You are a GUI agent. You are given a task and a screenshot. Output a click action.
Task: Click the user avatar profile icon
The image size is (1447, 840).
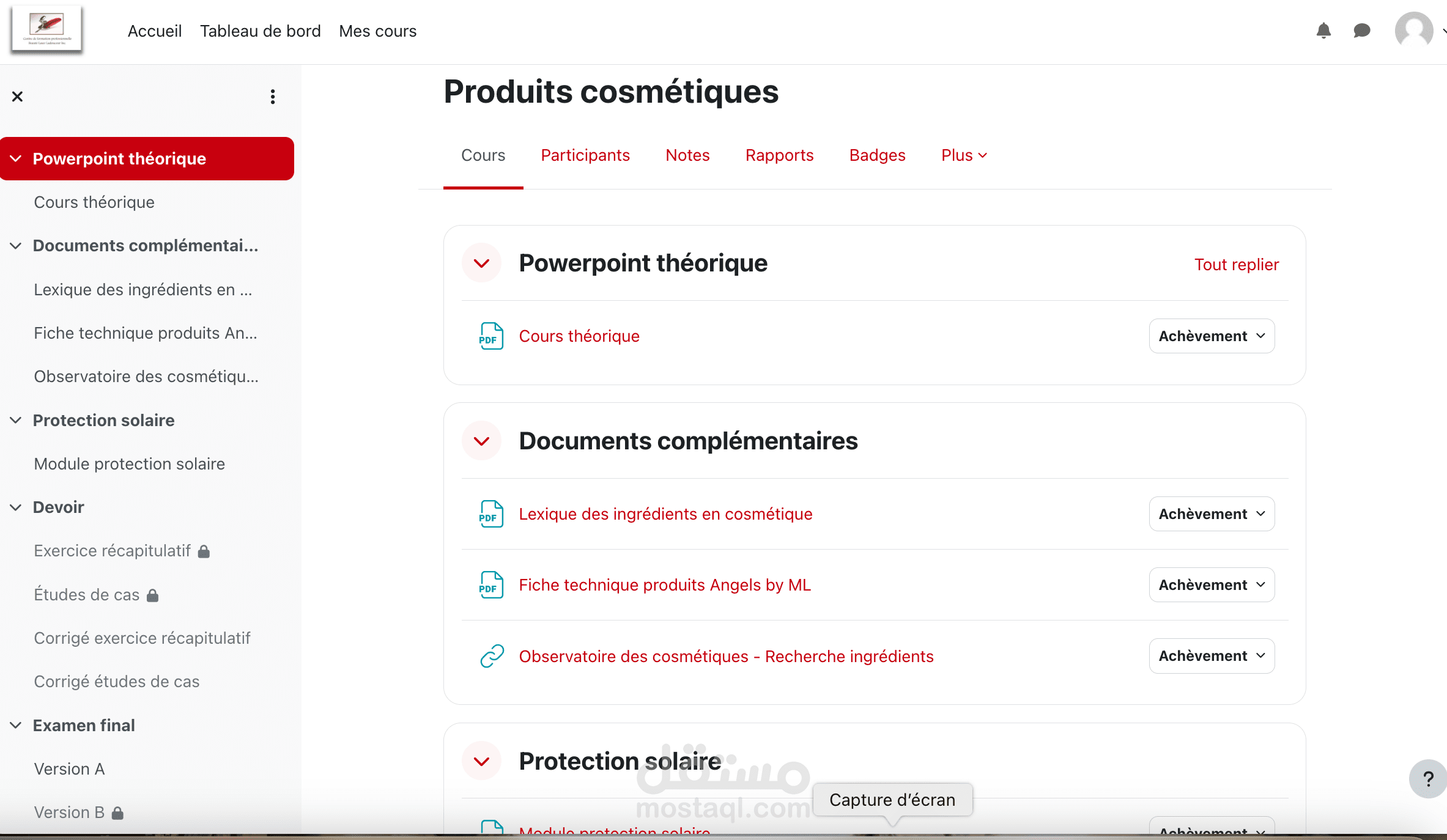tap(1413, 31)
